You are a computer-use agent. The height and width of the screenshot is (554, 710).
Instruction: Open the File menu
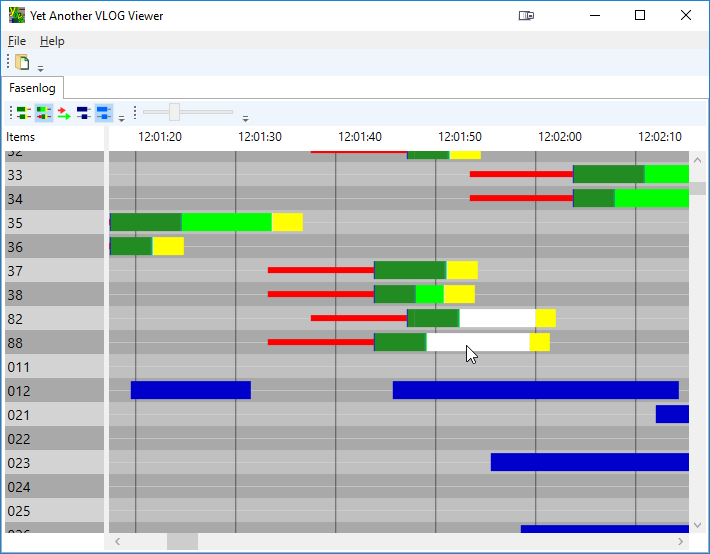coord(17,41)
